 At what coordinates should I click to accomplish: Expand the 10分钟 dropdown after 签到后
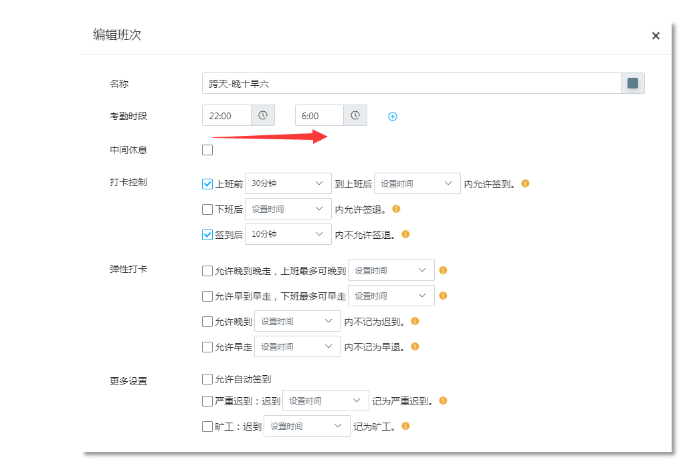(288, 234)
